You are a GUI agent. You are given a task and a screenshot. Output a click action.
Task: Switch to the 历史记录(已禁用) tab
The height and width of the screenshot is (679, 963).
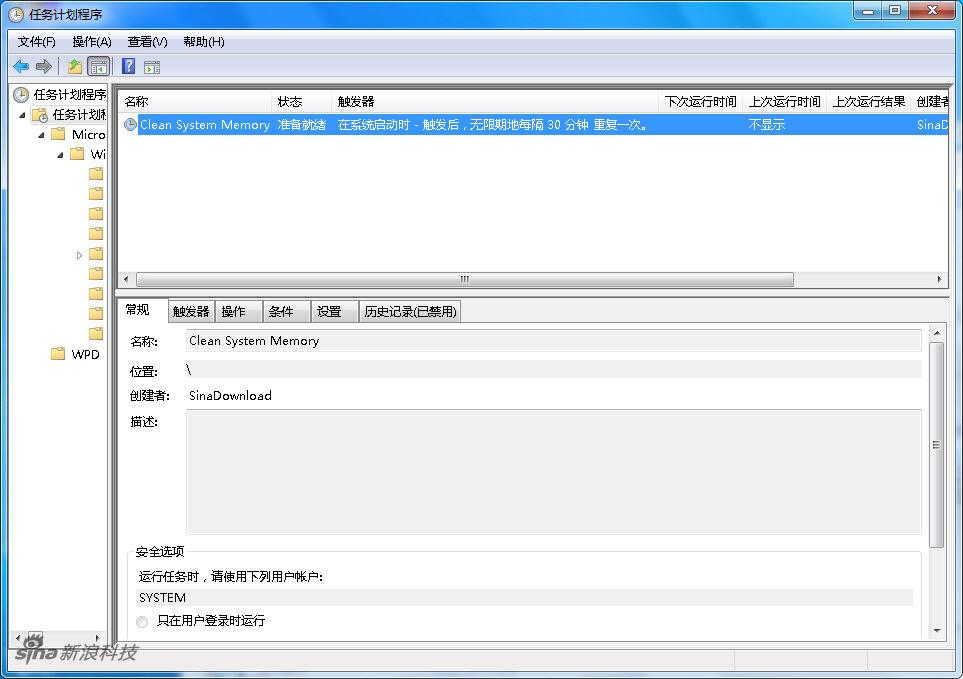coord(410,312)
